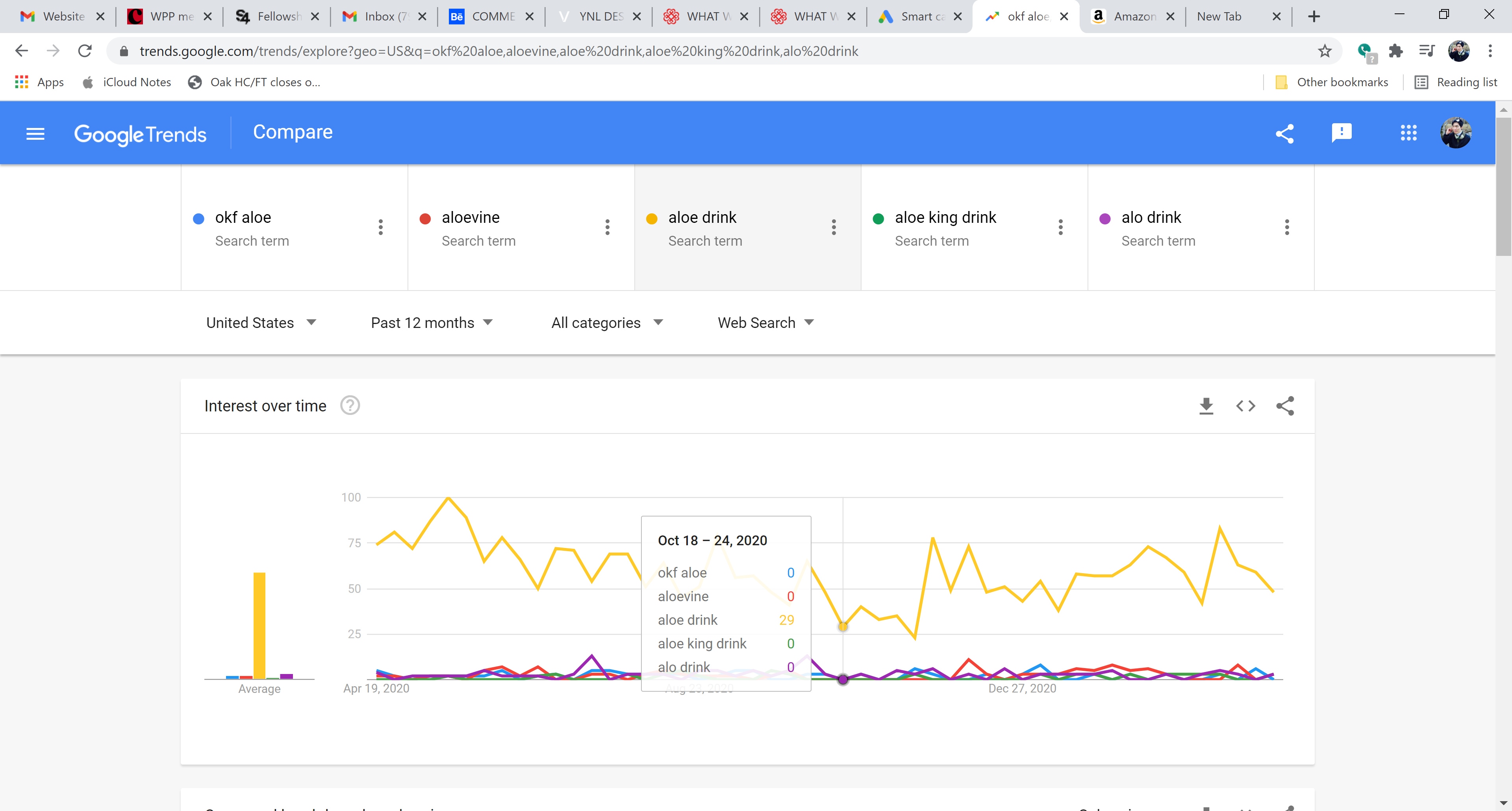This screenshot has width=1512, height=811.
Task: Click the page vertical scrollbar
Action: (x=1504, y=187)
